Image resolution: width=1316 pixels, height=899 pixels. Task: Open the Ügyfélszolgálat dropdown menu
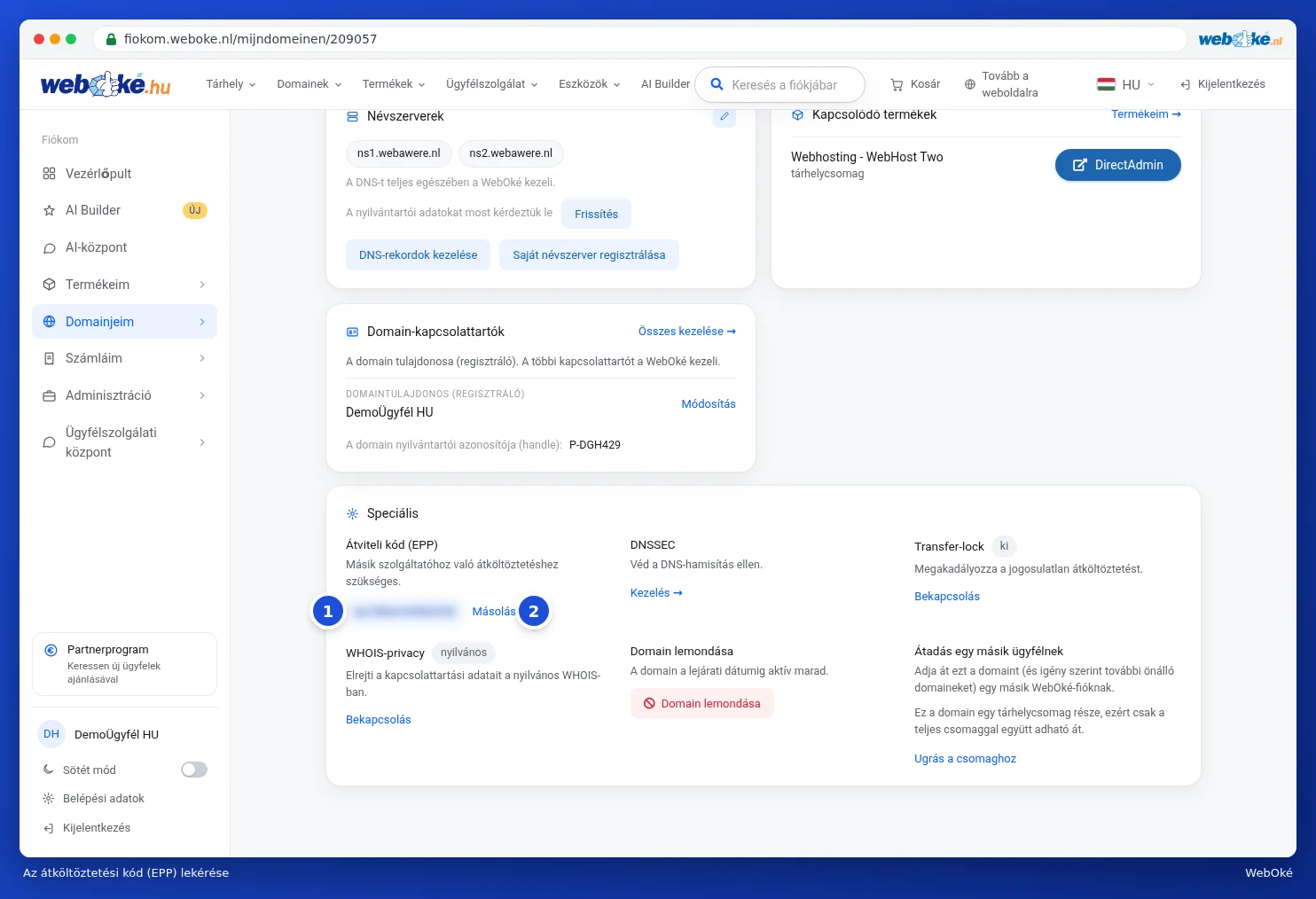492,84
